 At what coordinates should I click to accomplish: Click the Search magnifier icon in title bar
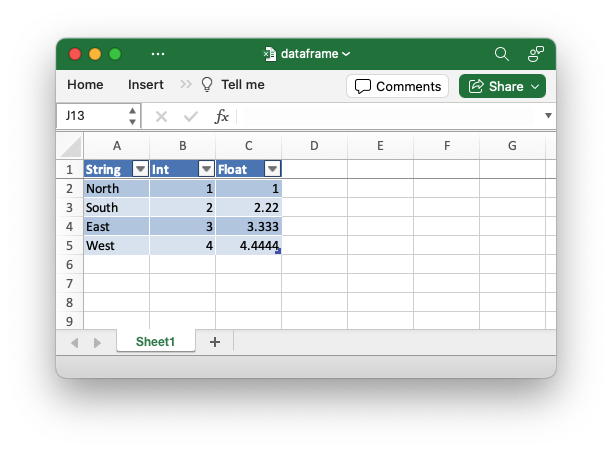tap(502, 54)
